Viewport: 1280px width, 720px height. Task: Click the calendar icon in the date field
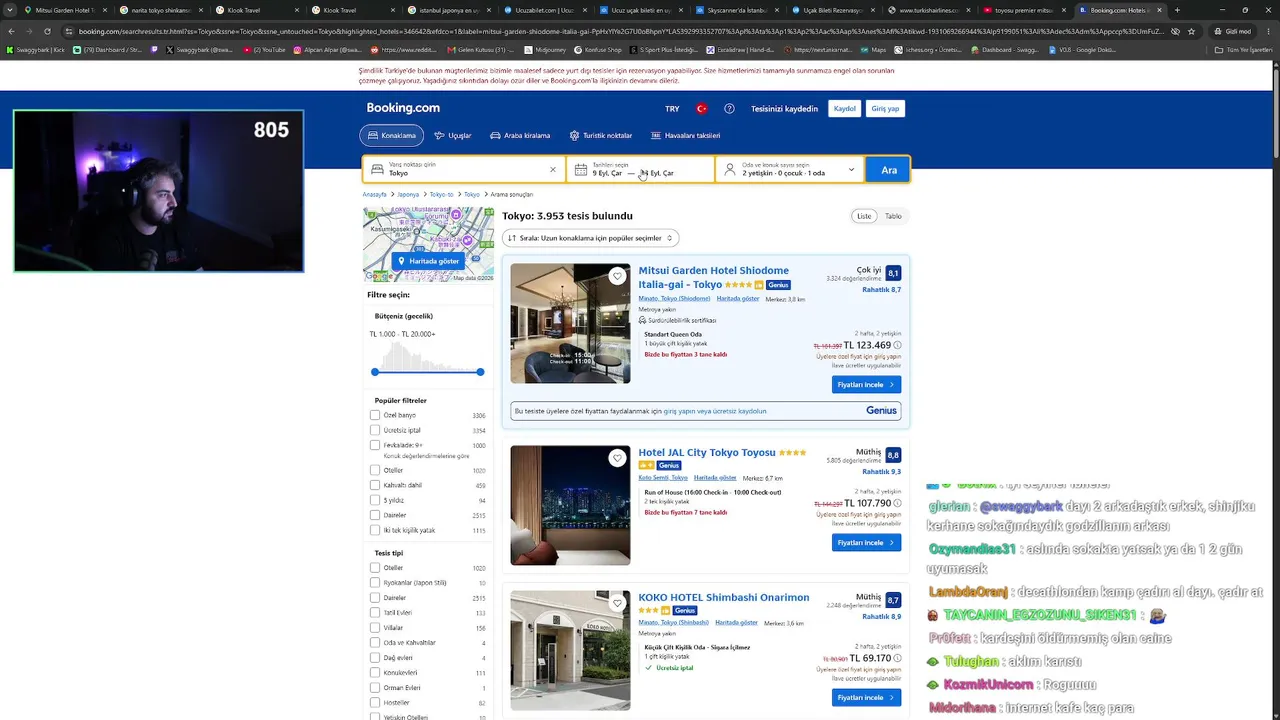click(x=582, y=170)
